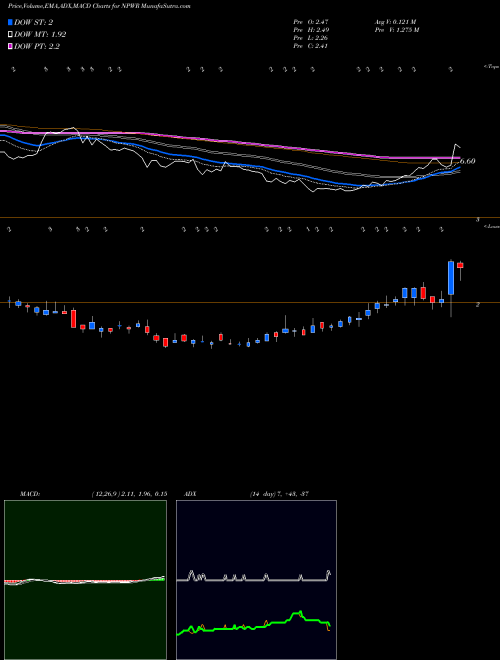Click the 'Pre C: 2.41' value
Image resolution: width=500 pixels, height=660 pixels.
311,45
